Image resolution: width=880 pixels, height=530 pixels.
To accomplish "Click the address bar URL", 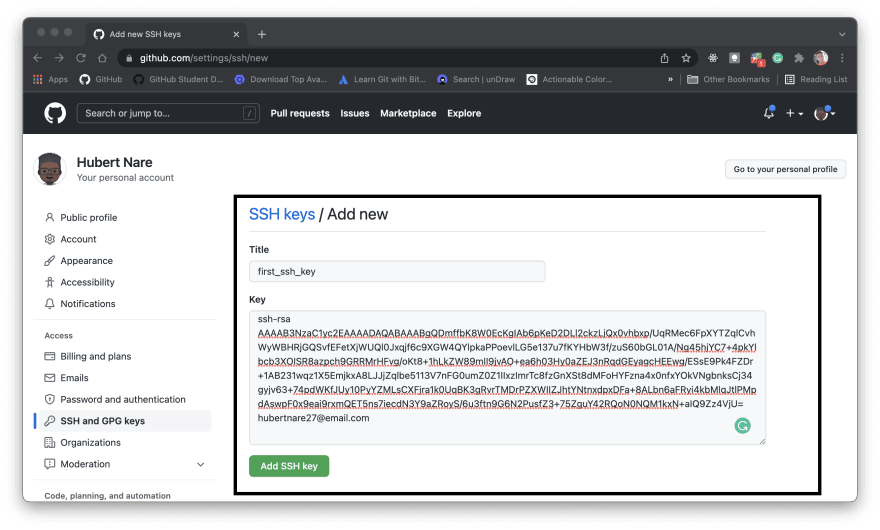I will [x=204, y=58].
